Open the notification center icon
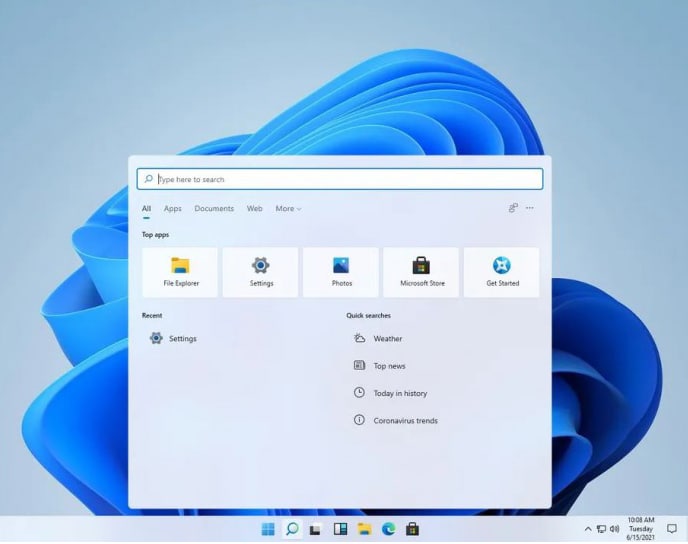 pos(672,529)
